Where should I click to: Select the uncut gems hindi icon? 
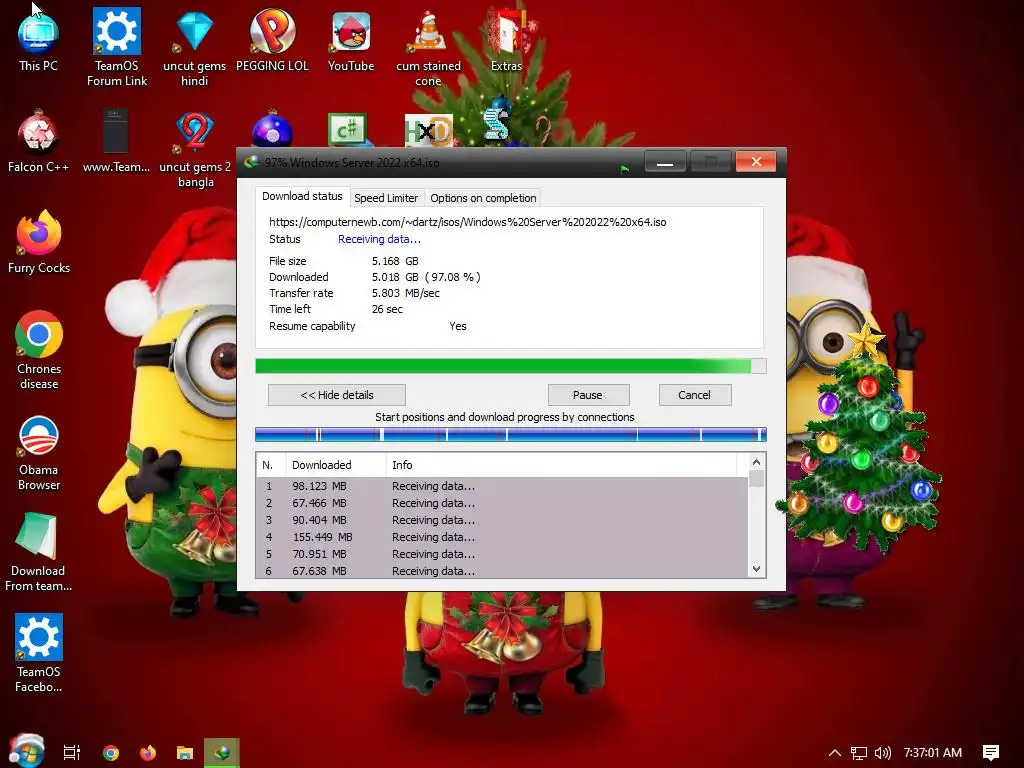tap(195, 46)
